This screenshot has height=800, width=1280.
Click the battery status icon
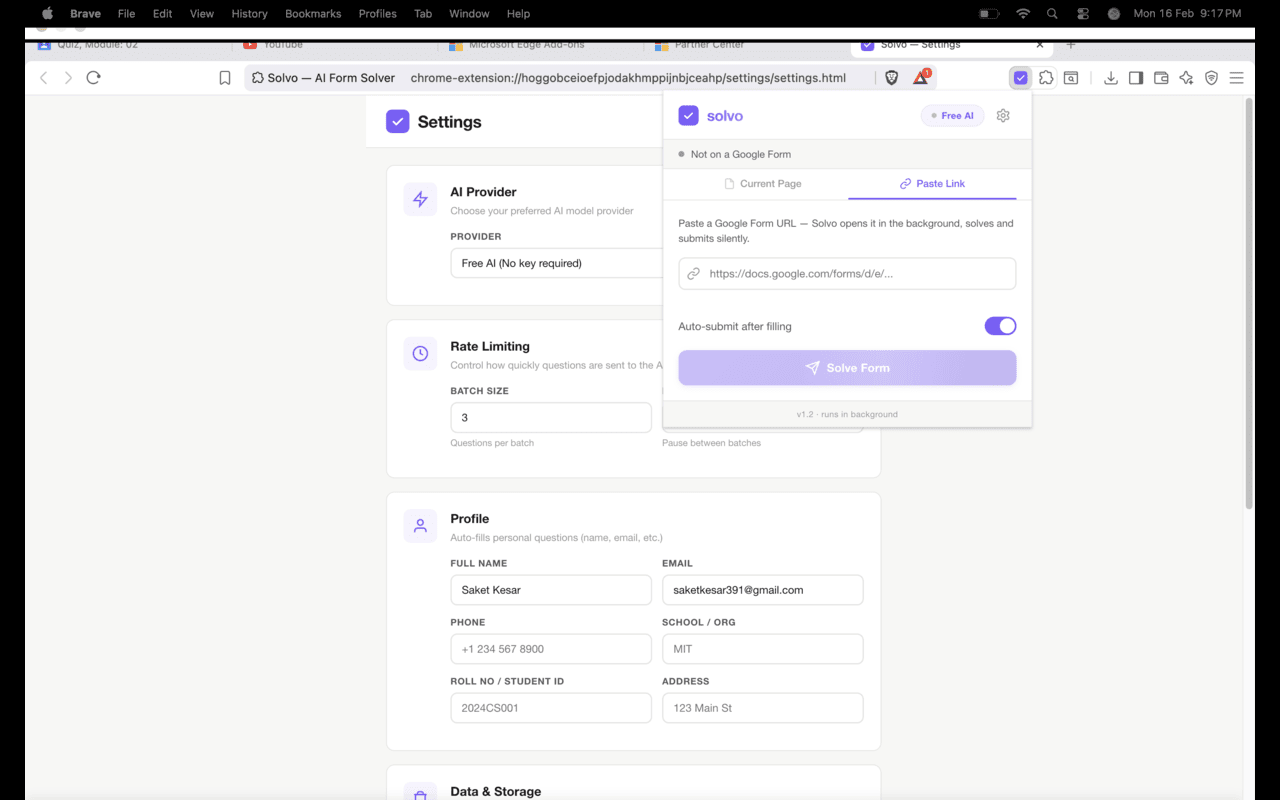pyautogui.click(x=989, y=14)
